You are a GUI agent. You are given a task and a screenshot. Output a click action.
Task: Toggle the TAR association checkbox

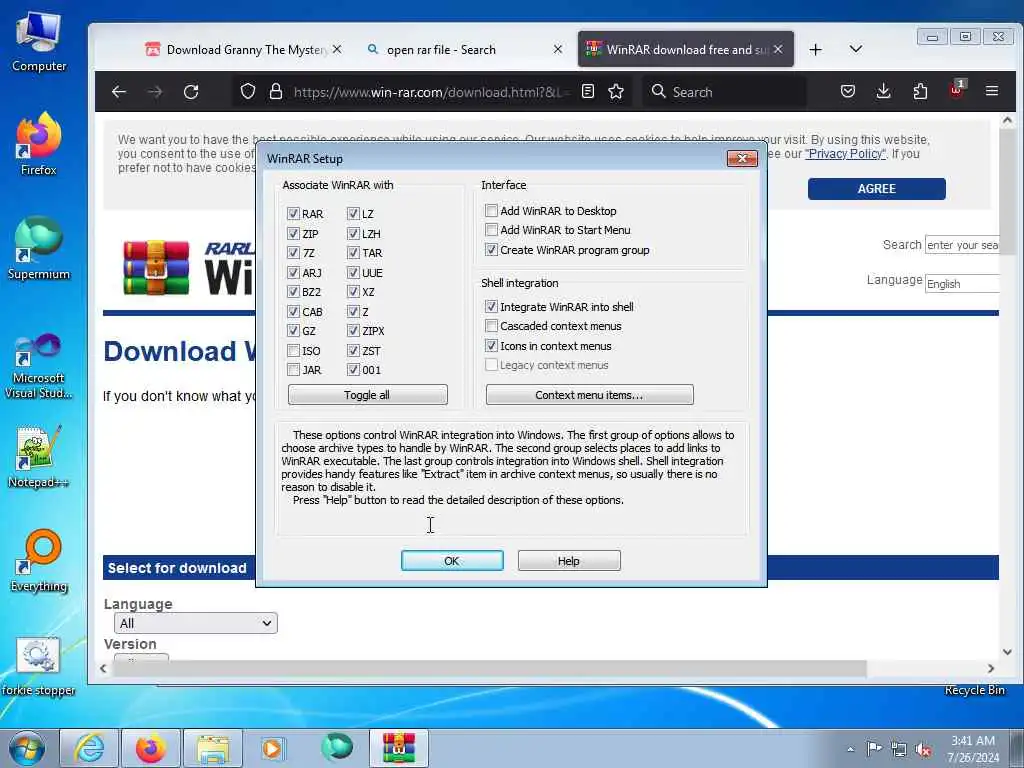tap(353, 253)
